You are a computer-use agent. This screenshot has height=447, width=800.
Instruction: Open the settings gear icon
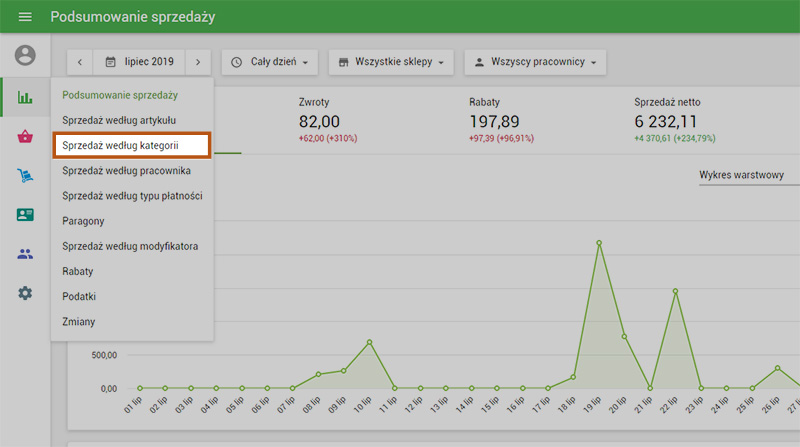[25, 293]
